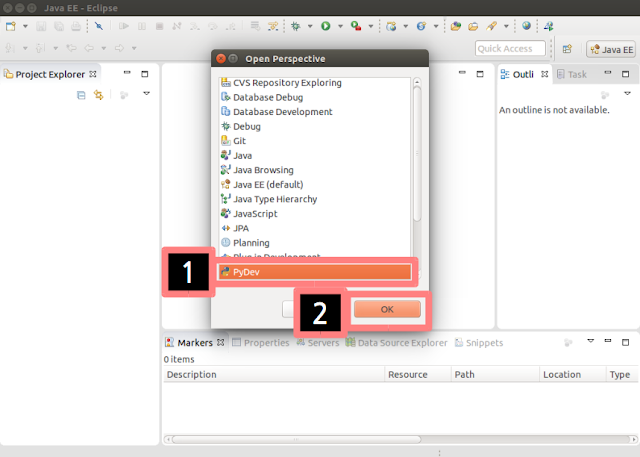Select the Outline view tab
This screenshot has height=457, width=640.
click(x=524, y=74)
